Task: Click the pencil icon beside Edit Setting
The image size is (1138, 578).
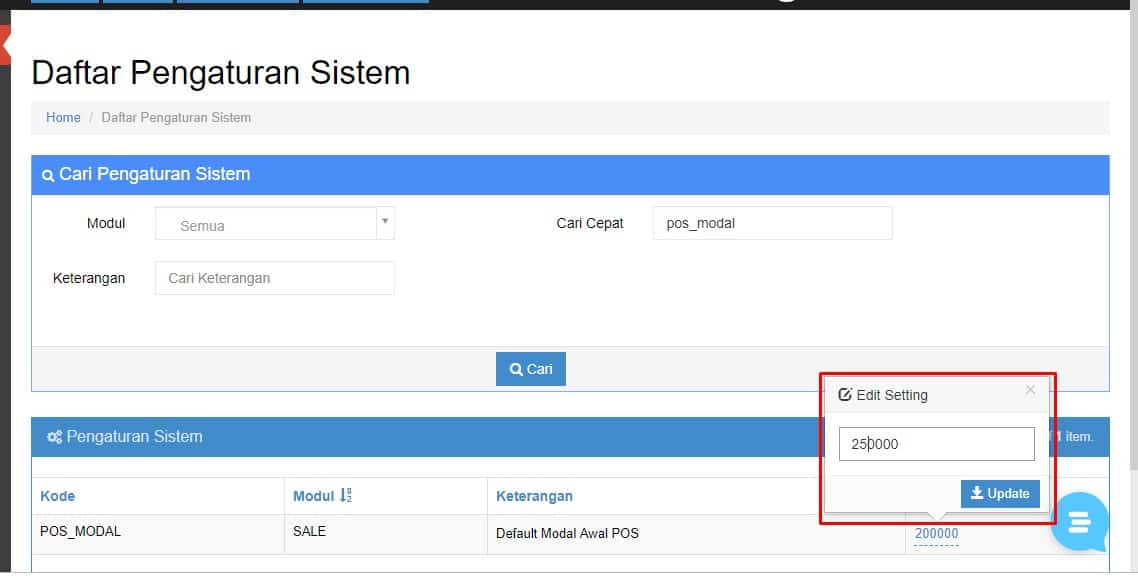Action: pos(845,395)
